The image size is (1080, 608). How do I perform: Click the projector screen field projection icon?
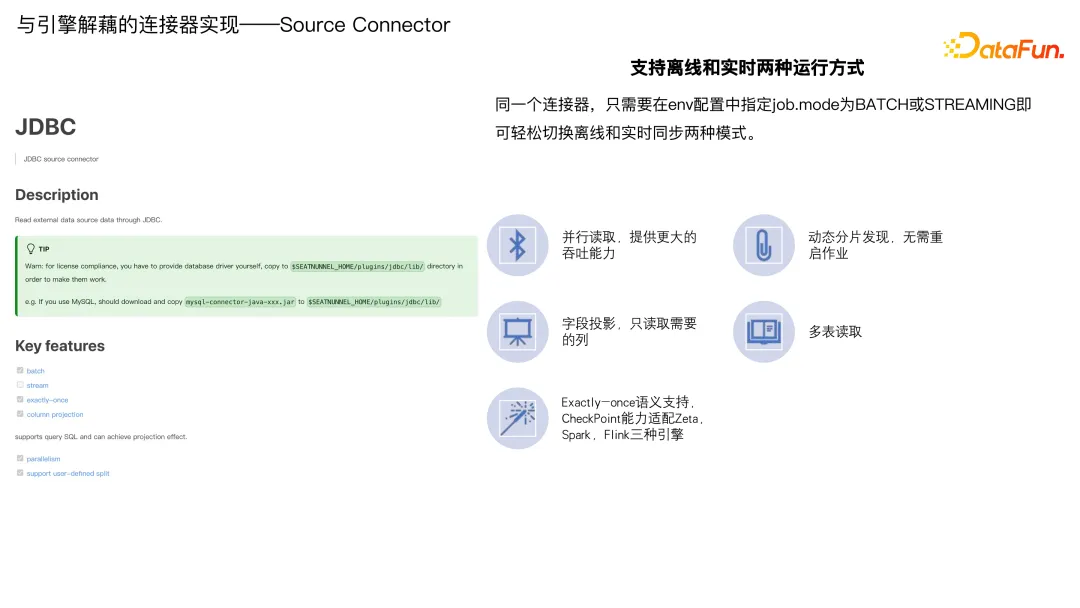pyautogui.click(x=517, y=332)
